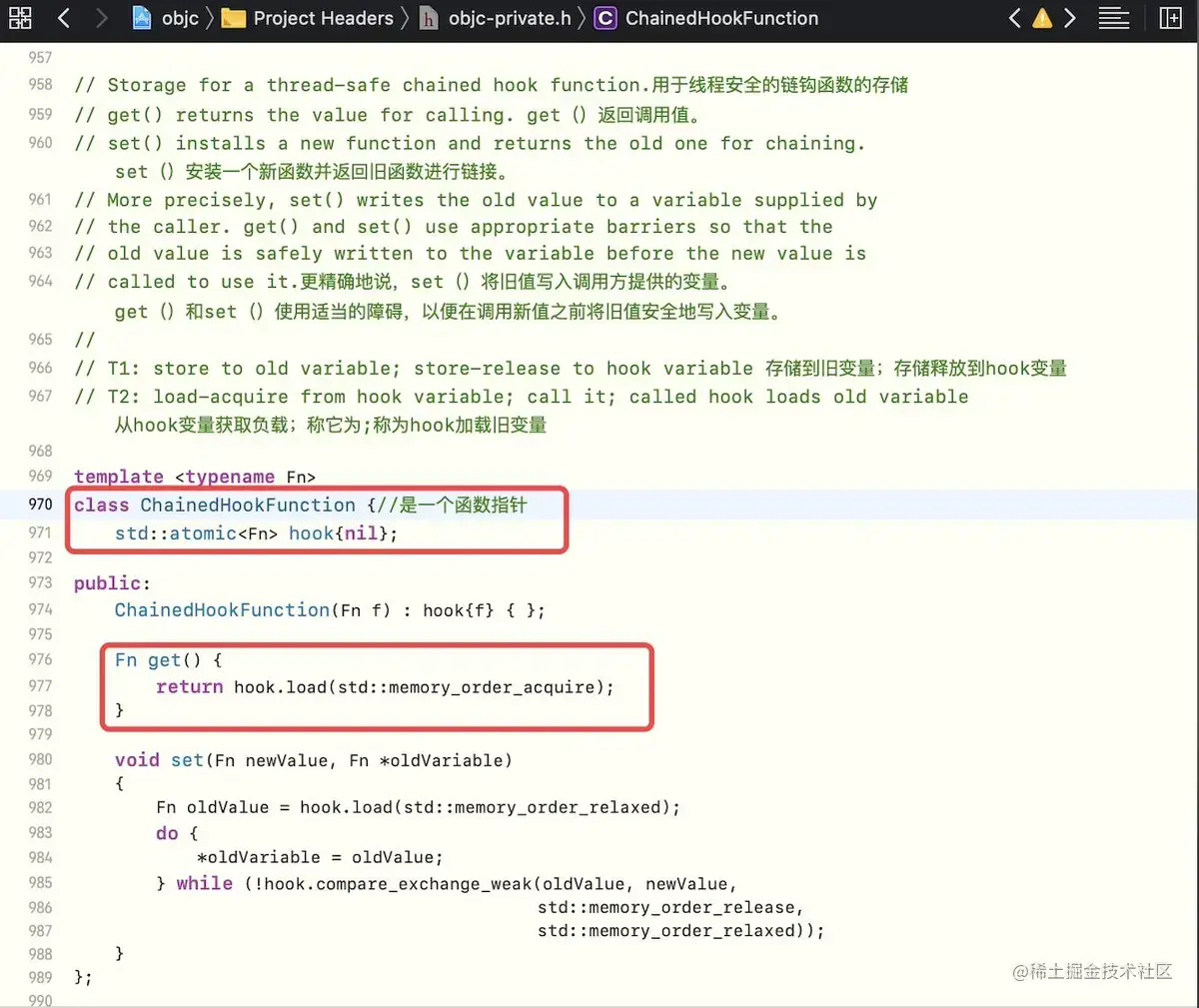The height and width of the screenshot is (1008, 1199).
Task: Click line number 970 in gutter
Action: [40, 504]
